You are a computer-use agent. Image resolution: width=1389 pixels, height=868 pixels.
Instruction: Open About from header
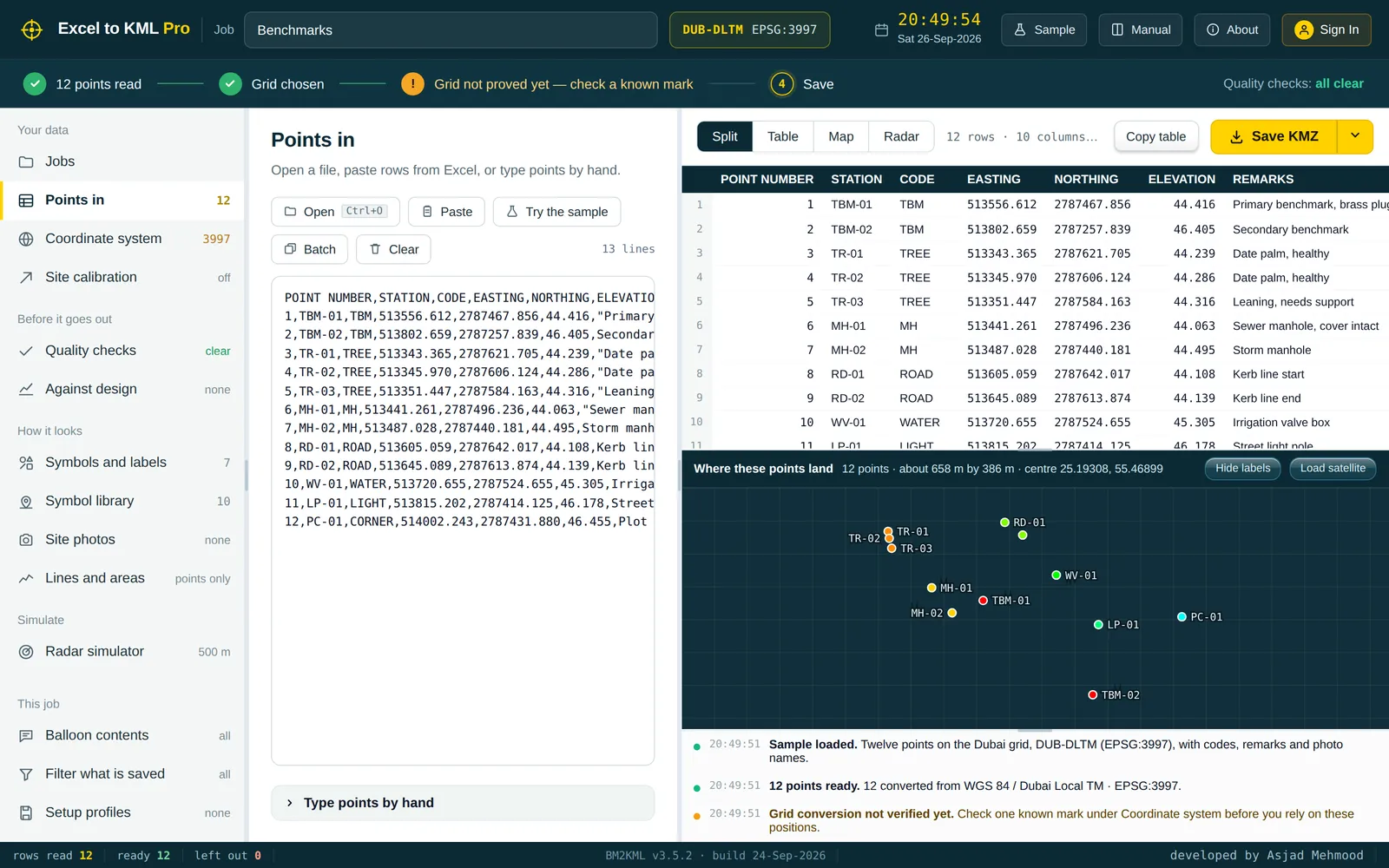tap(1233, 30)
